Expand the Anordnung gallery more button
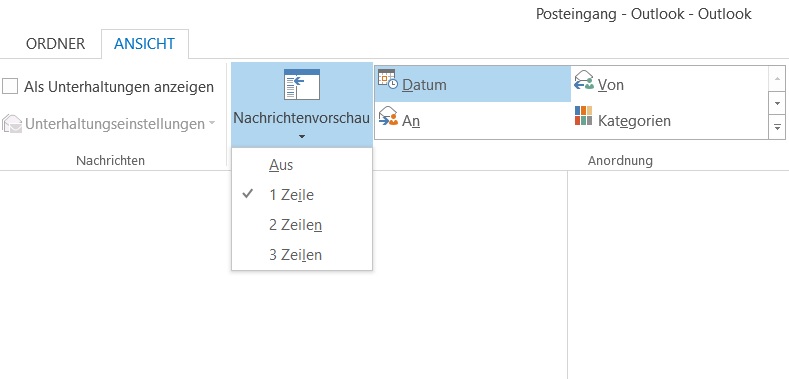 (x=777, y=128)
